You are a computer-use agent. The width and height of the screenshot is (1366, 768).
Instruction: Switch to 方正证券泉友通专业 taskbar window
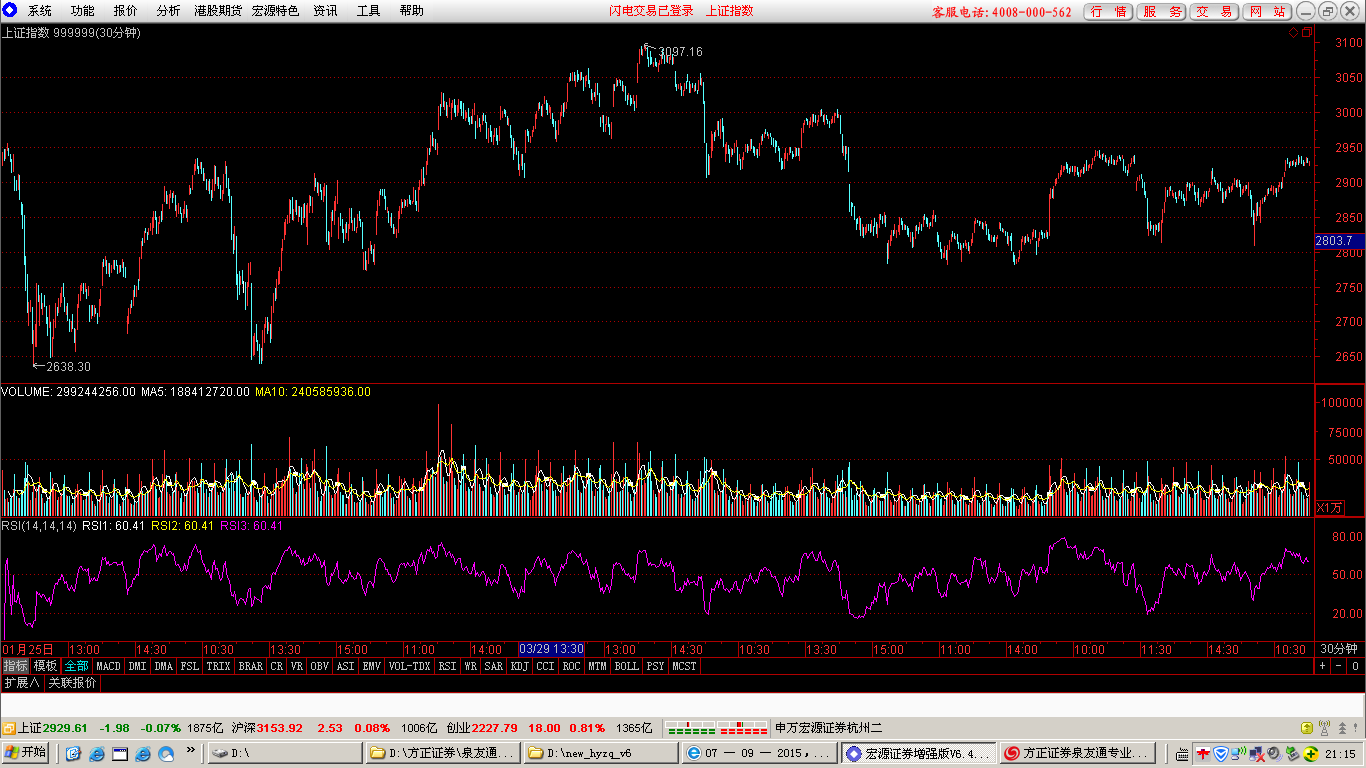(x=1078, y=753)
